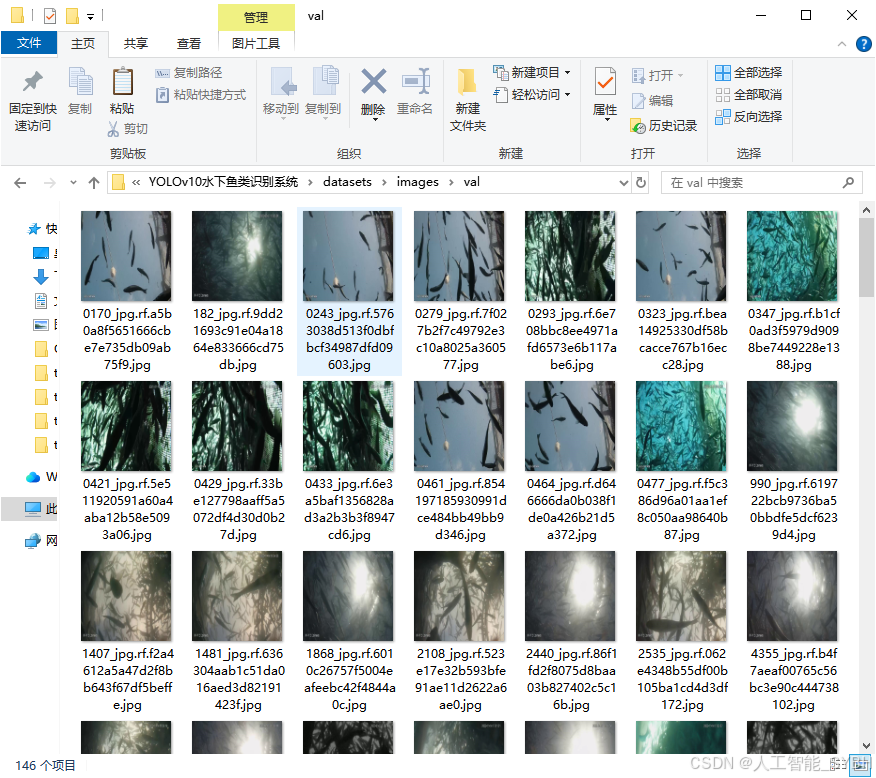Go up one folder level
The height and width of the screenshot is (778, 876).
(94, 183)
